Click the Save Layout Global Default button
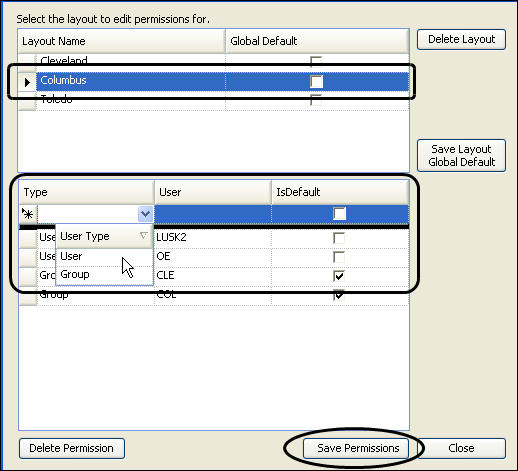The width and height of the screenshot is (518, 471). pos(461,155)
